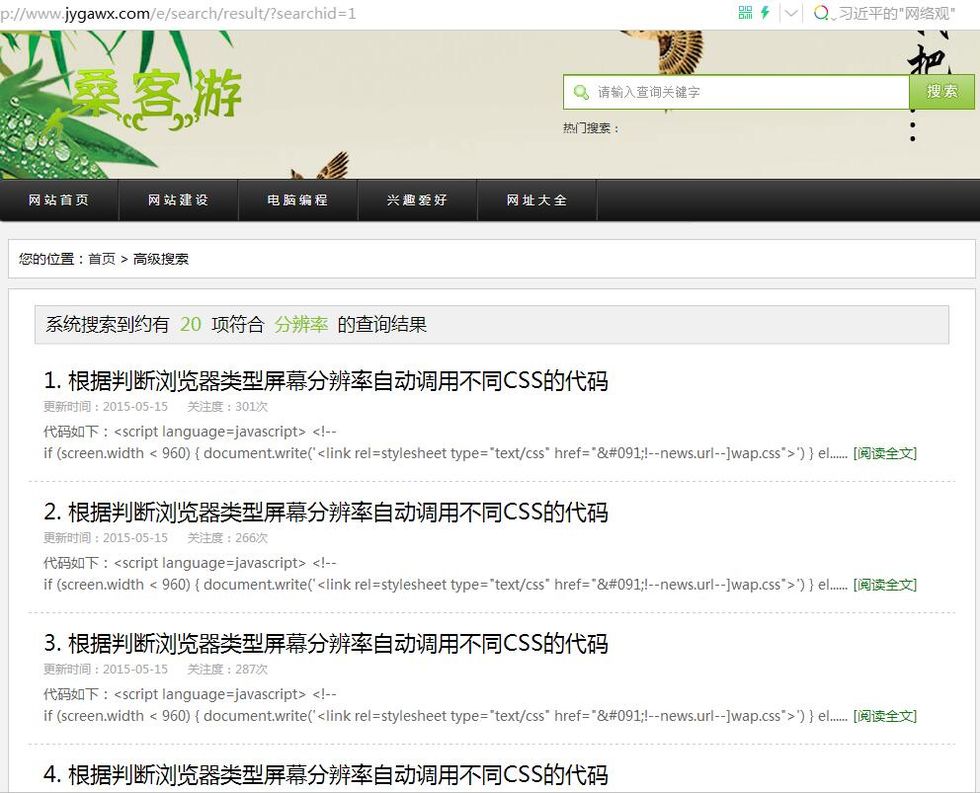Click the 更新时间 date in result 3
This screenshot has width=980, height=793.
[x=106, y=669]
